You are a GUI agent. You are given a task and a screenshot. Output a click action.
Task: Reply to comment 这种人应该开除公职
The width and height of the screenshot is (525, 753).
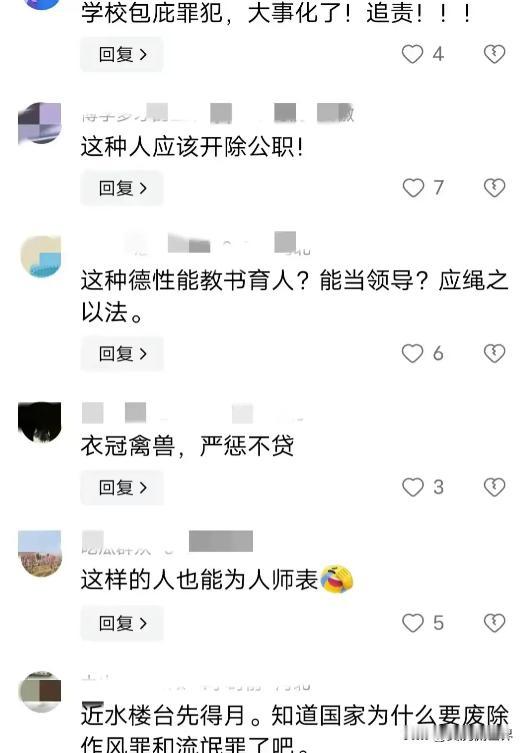point(122,188)
